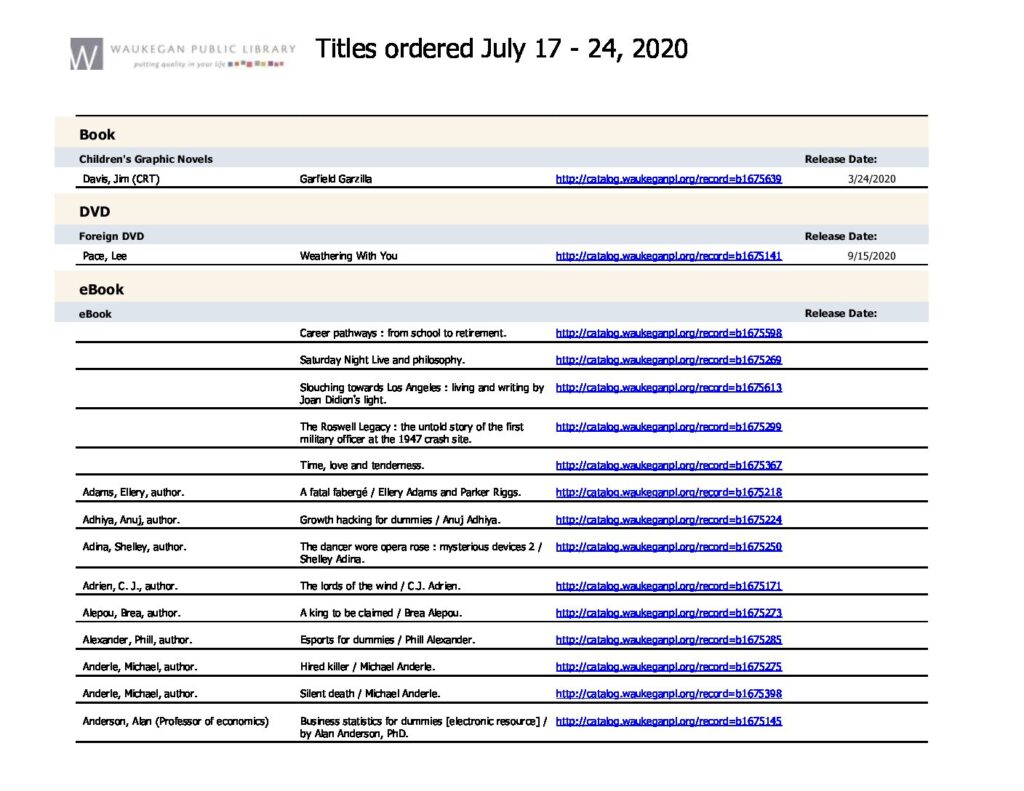Open the Weathering With You link b1675141

pyautogui.click(x=668, y=256)
